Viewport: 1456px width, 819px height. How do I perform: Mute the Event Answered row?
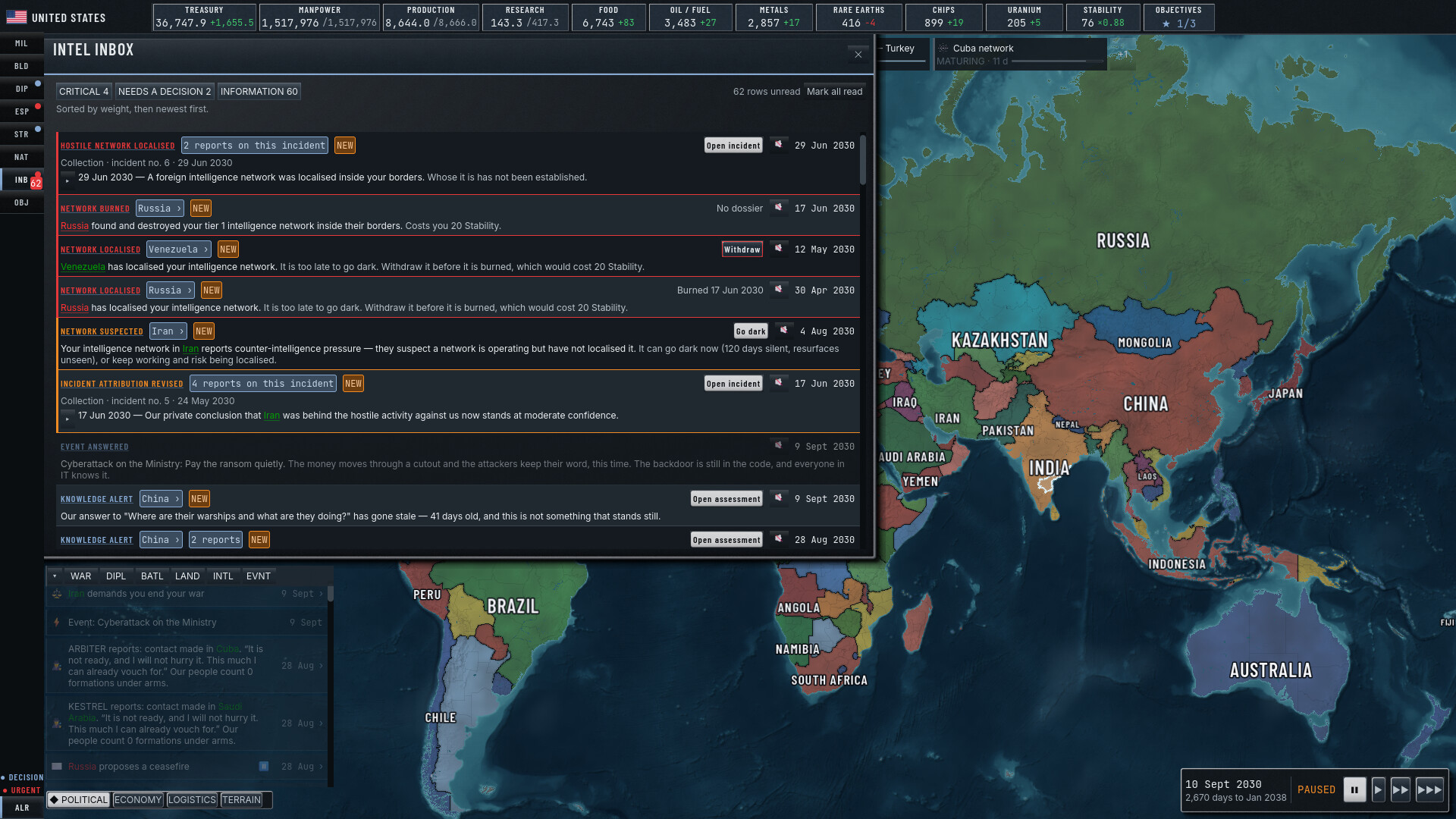[x=779, y=446]
